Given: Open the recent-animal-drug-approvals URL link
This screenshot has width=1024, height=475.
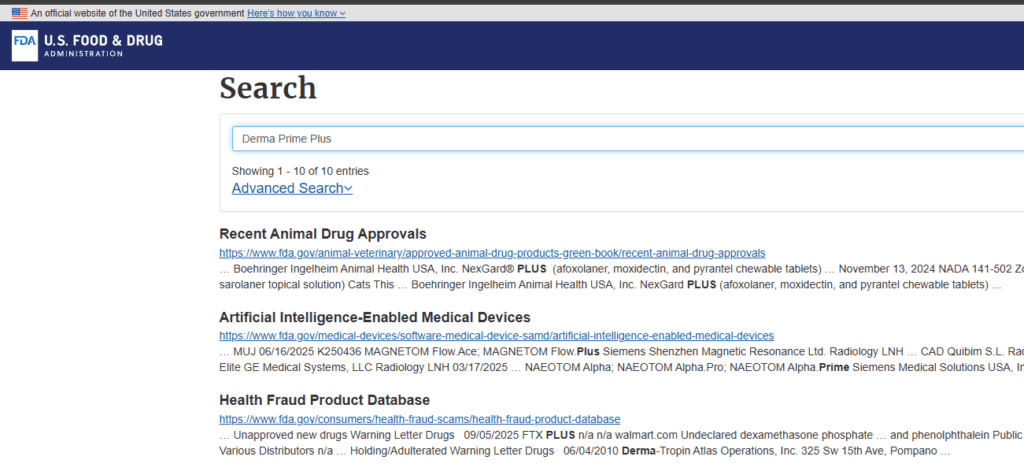Looking at the screenshot, I should 492,253.
